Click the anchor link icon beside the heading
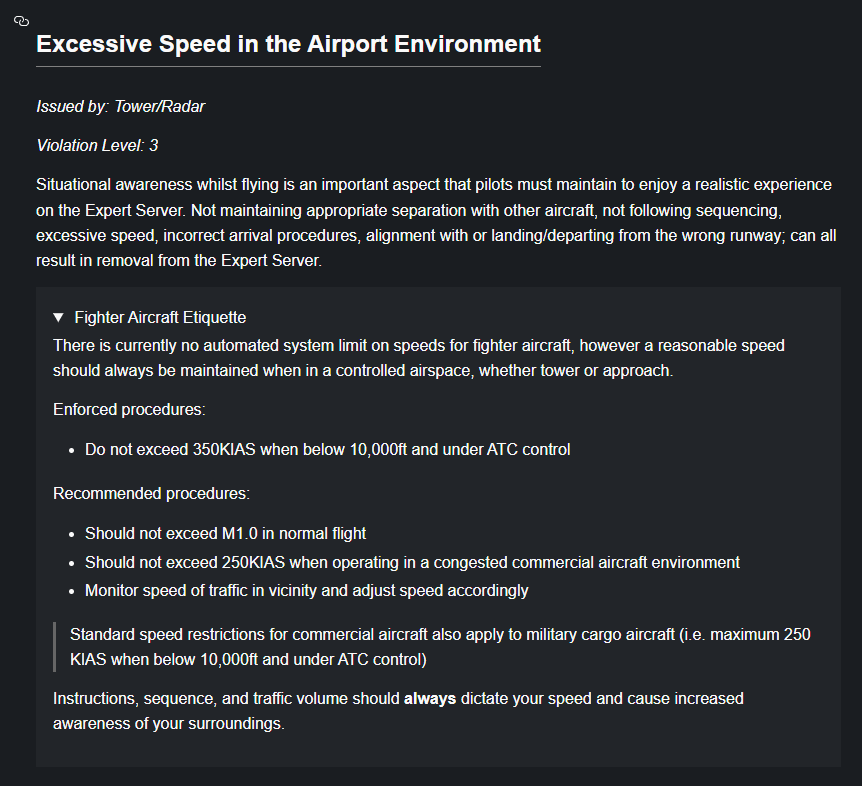Image resolution: width=862 pixels, height=786 pixels. (22, 22)
